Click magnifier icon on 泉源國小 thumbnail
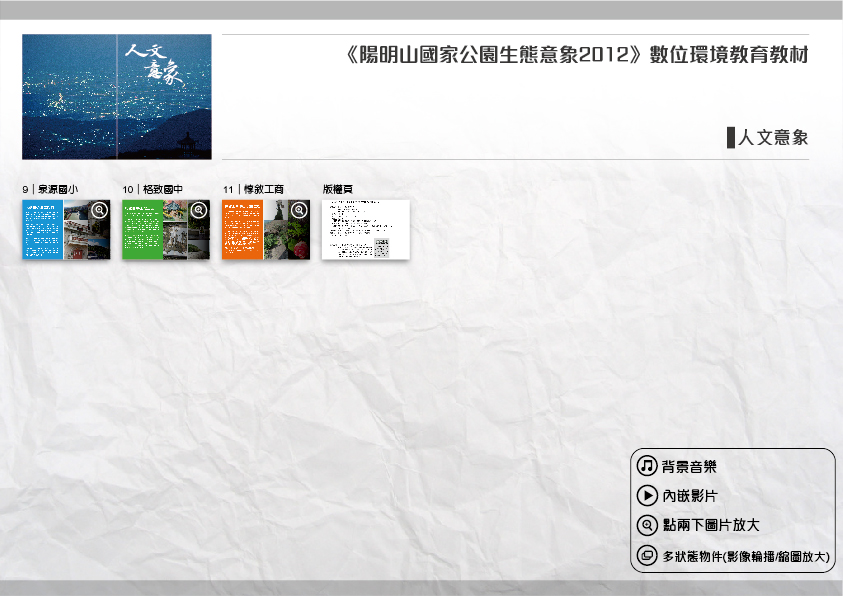 coord(99,210)
